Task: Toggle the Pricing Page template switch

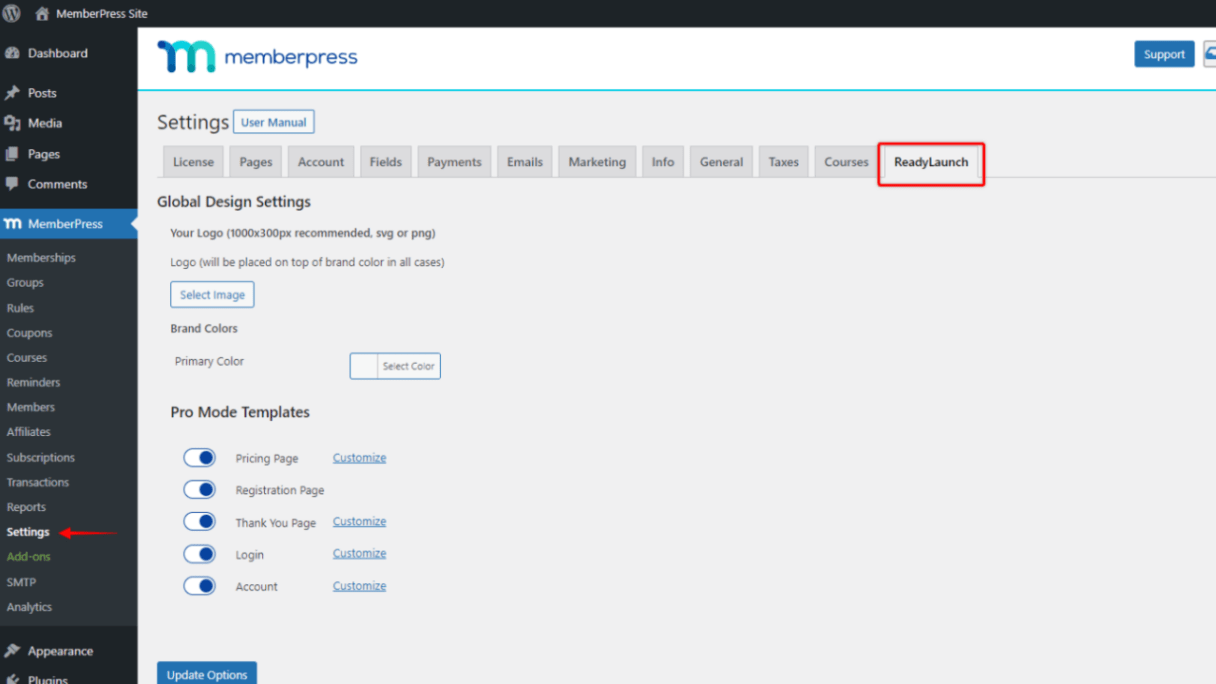Action: [200, 458]
